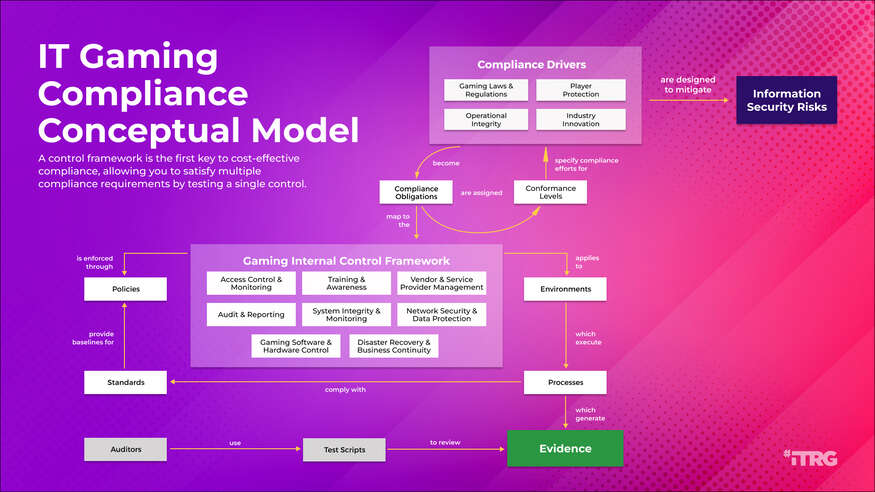The image size is (875, 492).
Task: Click the 'comply with' arrow label
Action: [345, 389]
